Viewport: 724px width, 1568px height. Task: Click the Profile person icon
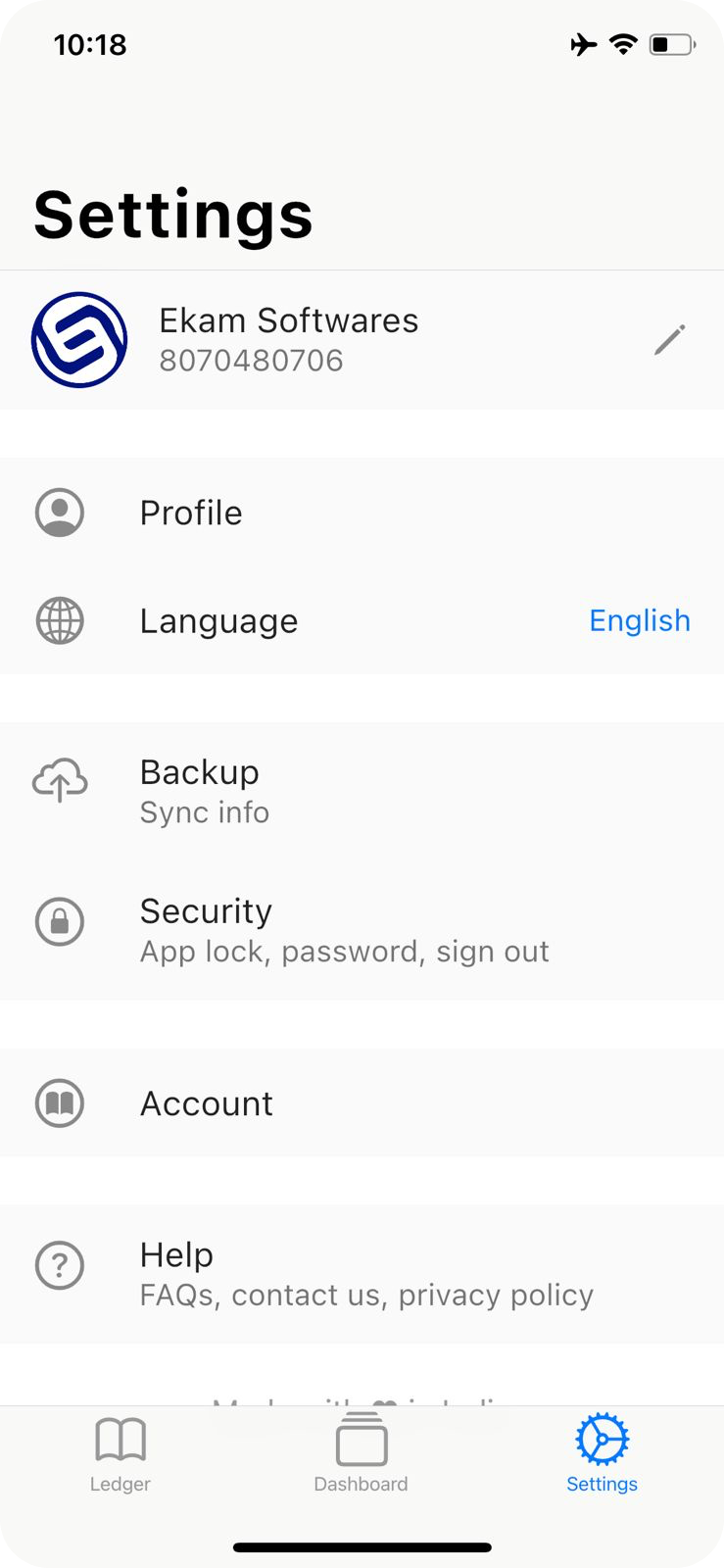[x=60, y=513]
